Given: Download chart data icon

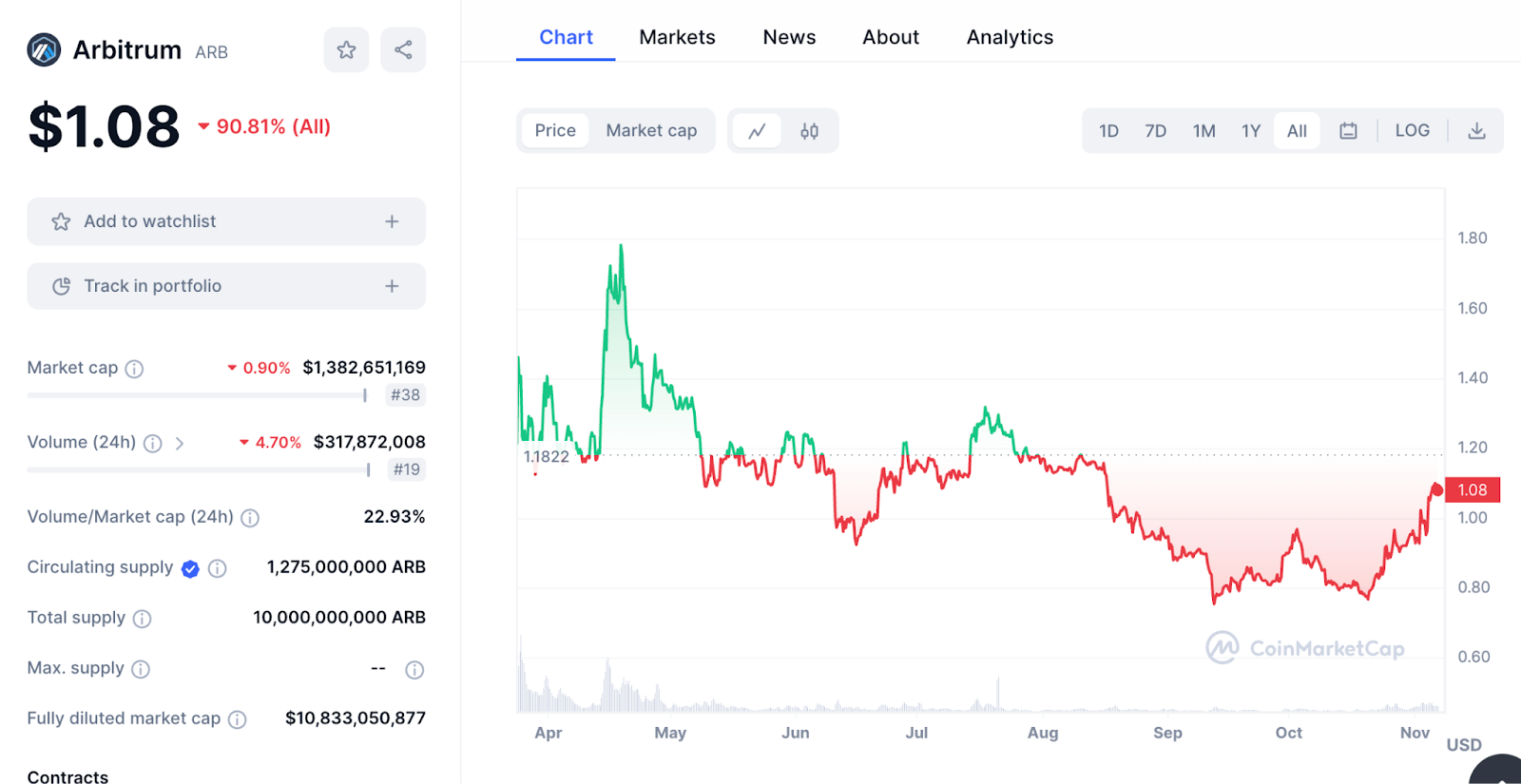Looking at the screenshot, I should point(1476,131).
